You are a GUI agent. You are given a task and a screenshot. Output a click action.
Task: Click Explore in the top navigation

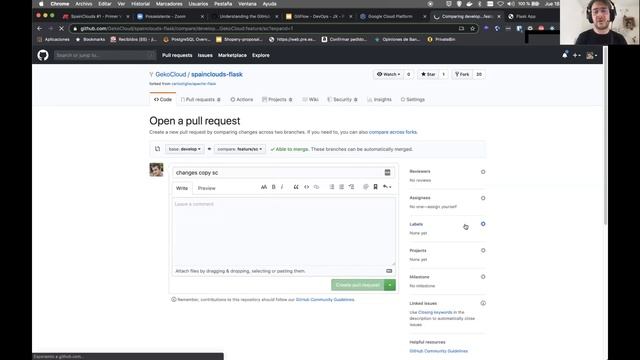point(261,55)
